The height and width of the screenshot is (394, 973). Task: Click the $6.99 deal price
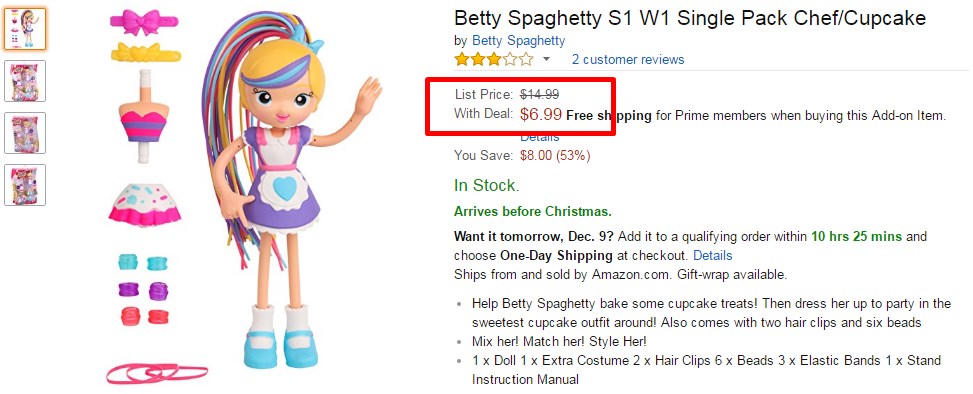pos(541,114)
